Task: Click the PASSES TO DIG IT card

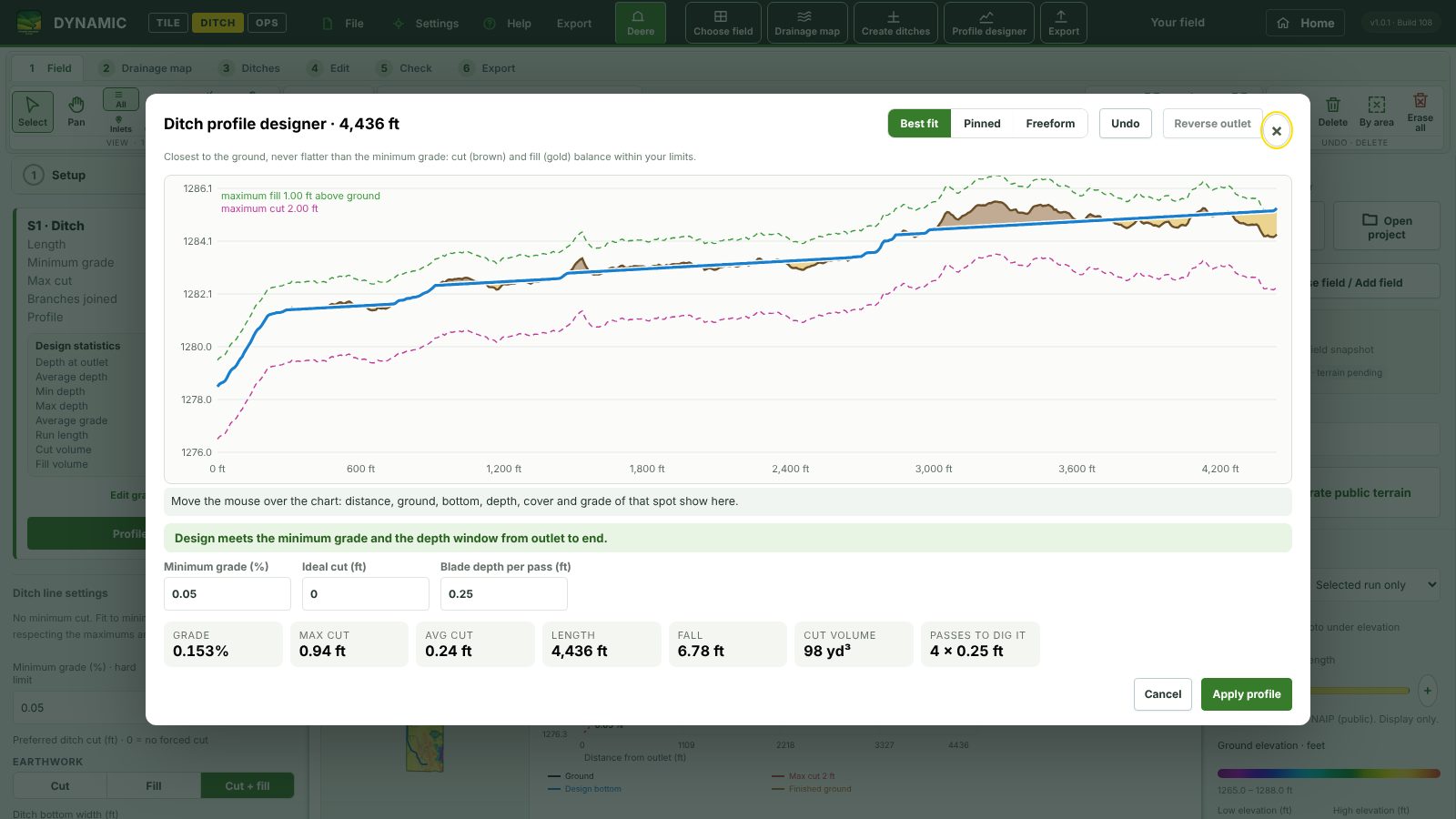Action: click(x=980, y=644)
